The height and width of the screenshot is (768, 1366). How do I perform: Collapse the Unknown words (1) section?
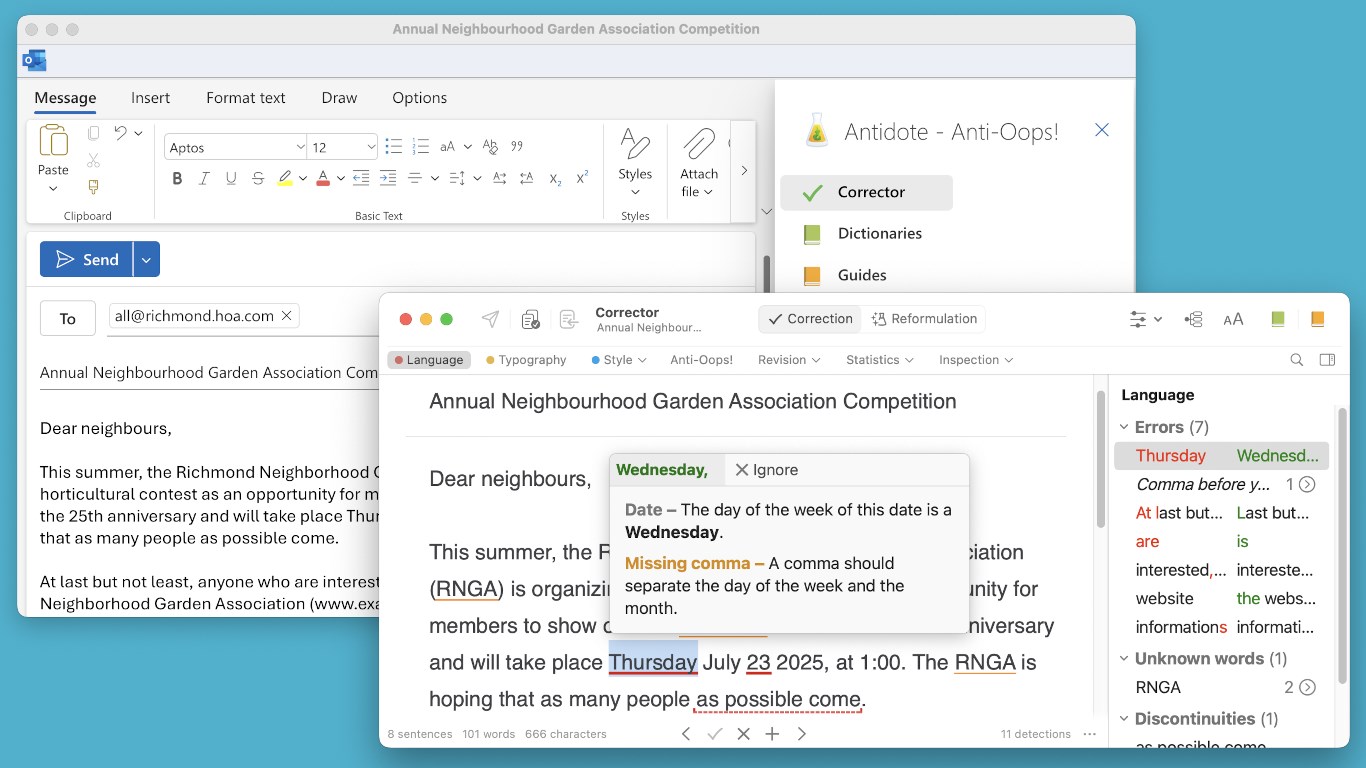click(1125, 659)
